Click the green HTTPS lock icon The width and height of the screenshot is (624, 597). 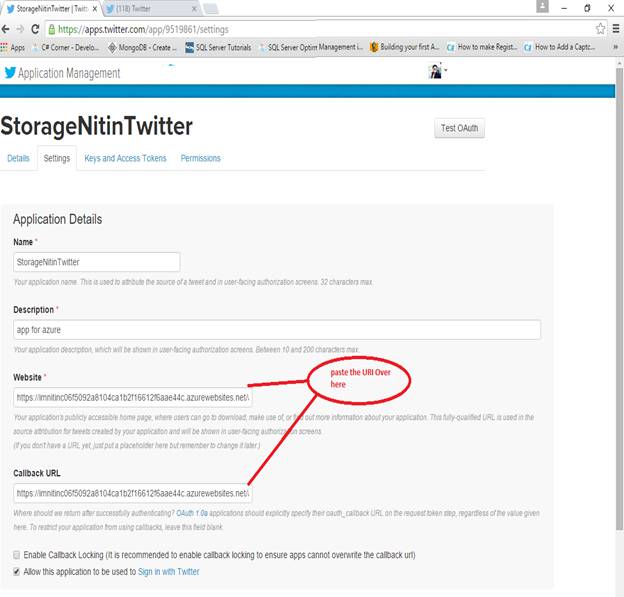[51, 29]
